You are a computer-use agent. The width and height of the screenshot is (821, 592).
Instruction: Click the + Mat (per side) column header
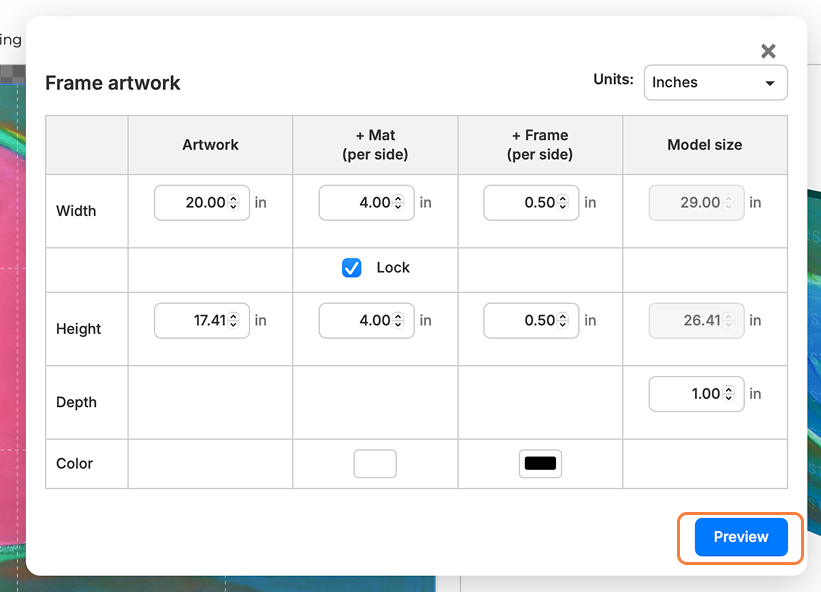tap(375, 144)
